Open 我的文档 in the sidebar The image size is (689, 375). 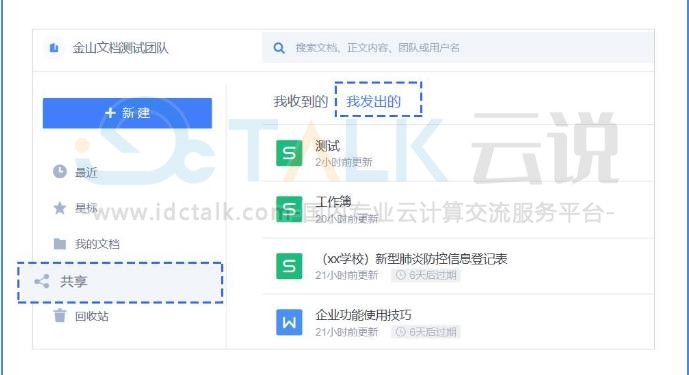(x=97, y=244)
